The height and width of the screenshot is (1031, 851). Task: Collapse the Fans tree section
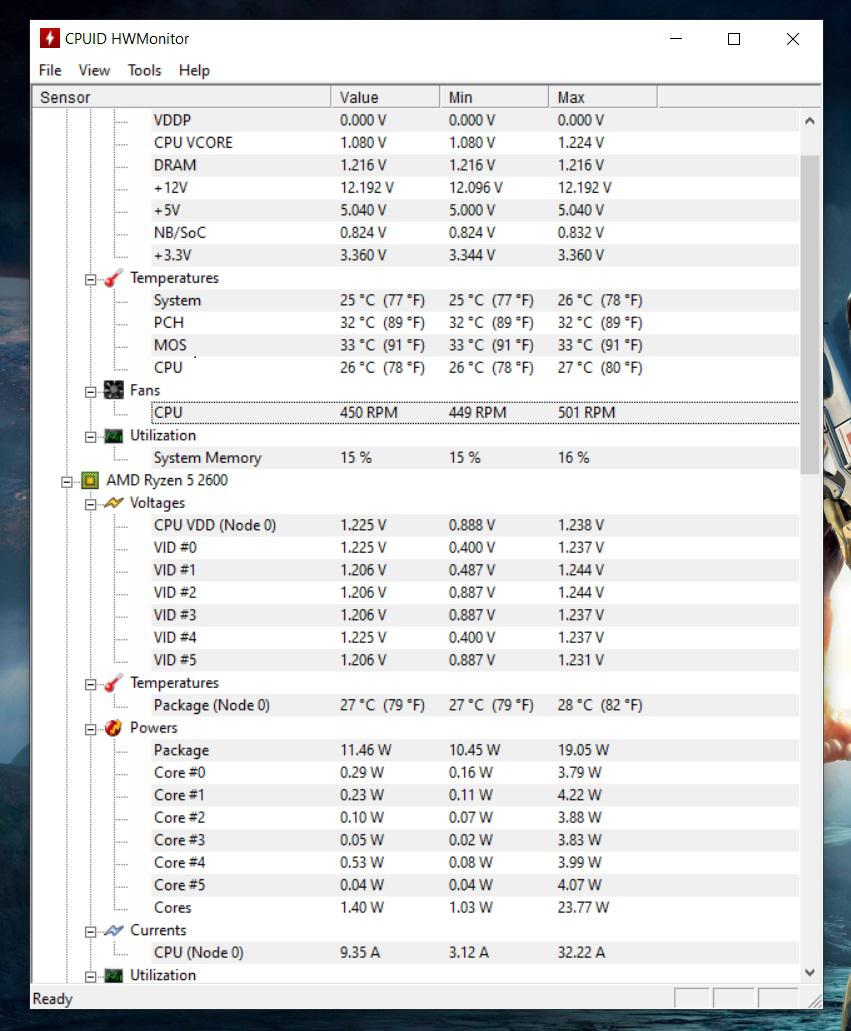point(91,391)
